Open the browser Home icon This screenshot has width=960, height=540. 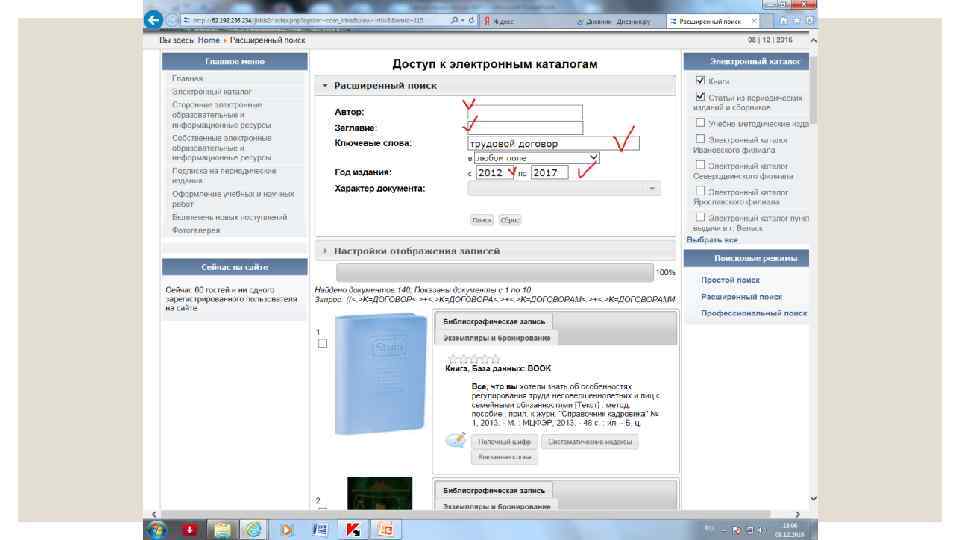coord(783,21)
